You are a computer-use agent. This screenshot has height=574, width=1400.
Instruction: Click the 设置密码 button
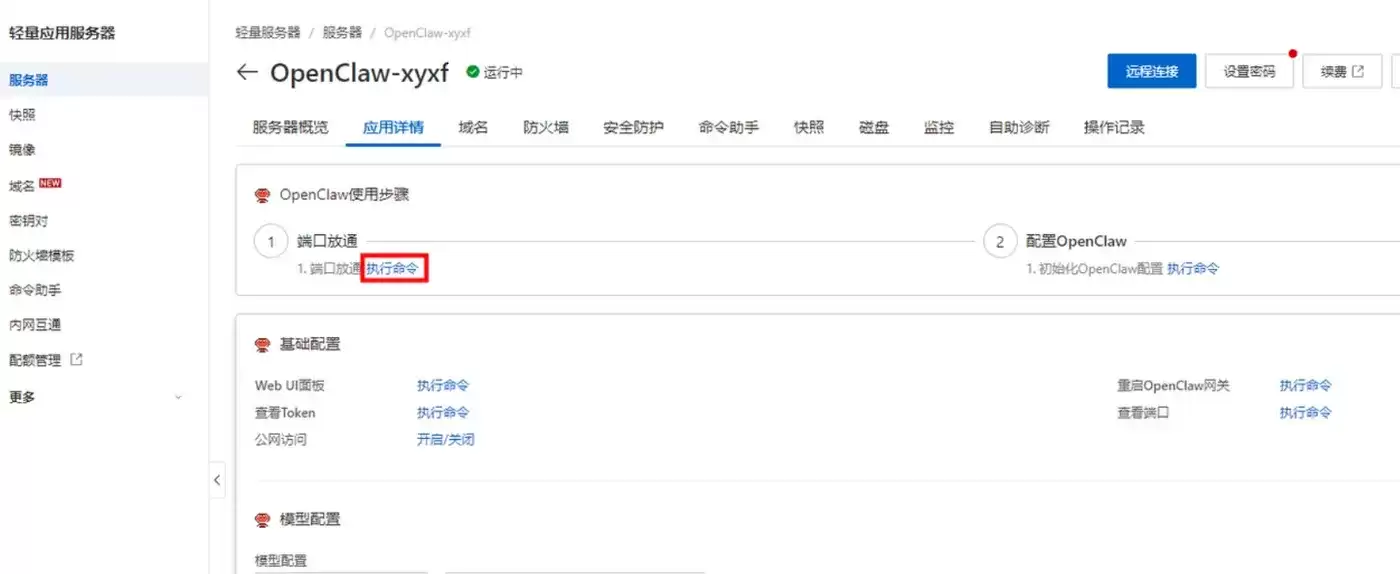coord(1250,71)
